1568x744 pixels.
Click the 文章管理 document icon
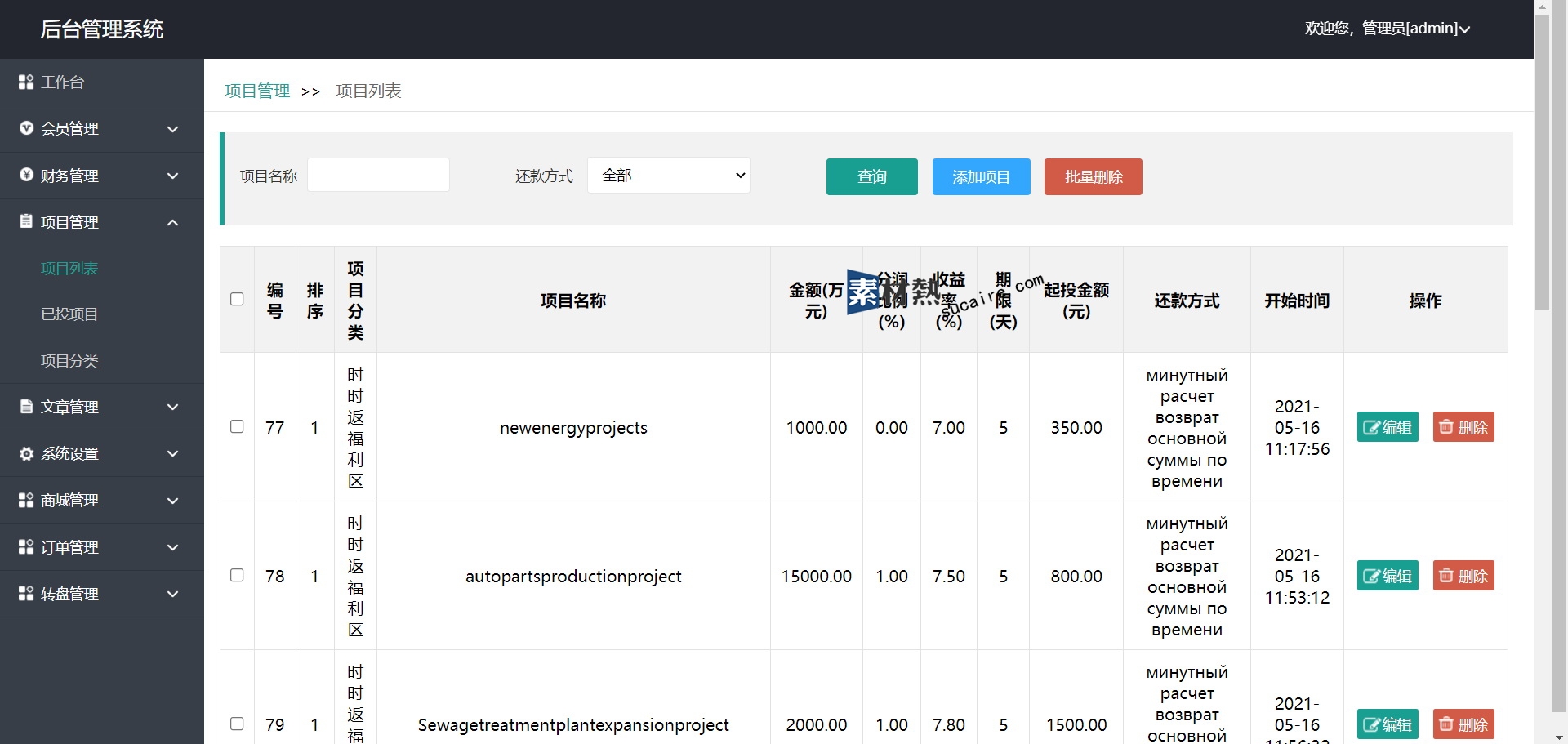click(26, 406)
